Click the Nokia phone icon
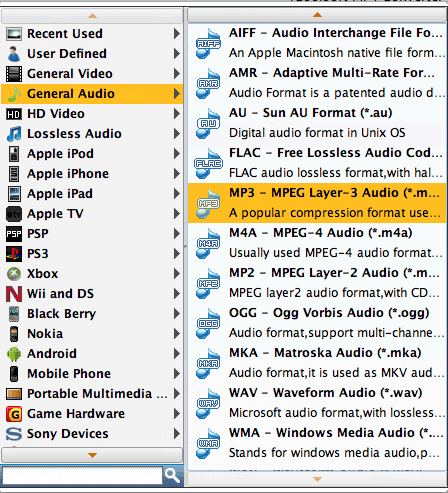448x493 pixels. 14,334
